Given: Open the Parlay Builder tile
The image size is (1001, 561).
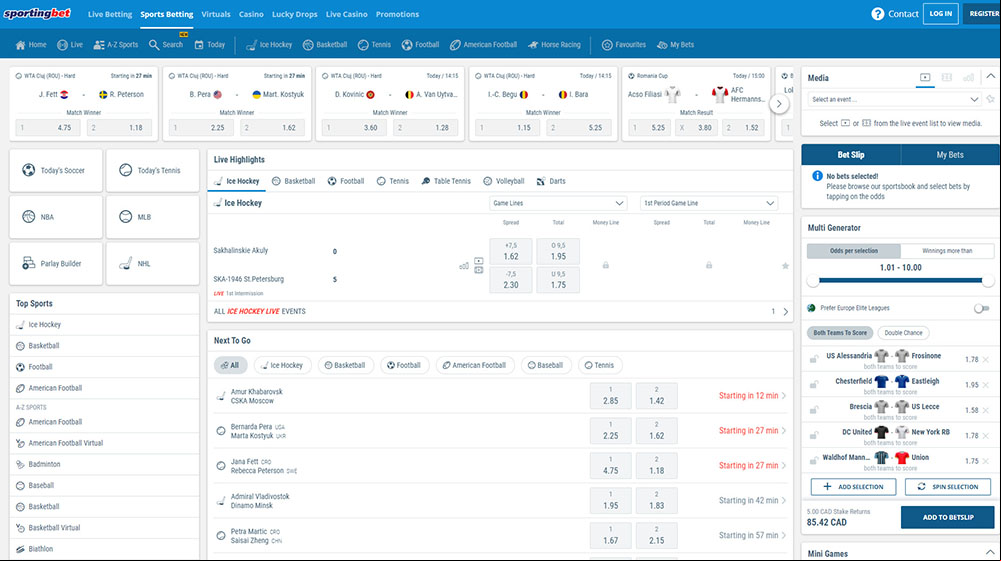Looking at the screenshot, I should pyautogui.click(x=56, y=264).
